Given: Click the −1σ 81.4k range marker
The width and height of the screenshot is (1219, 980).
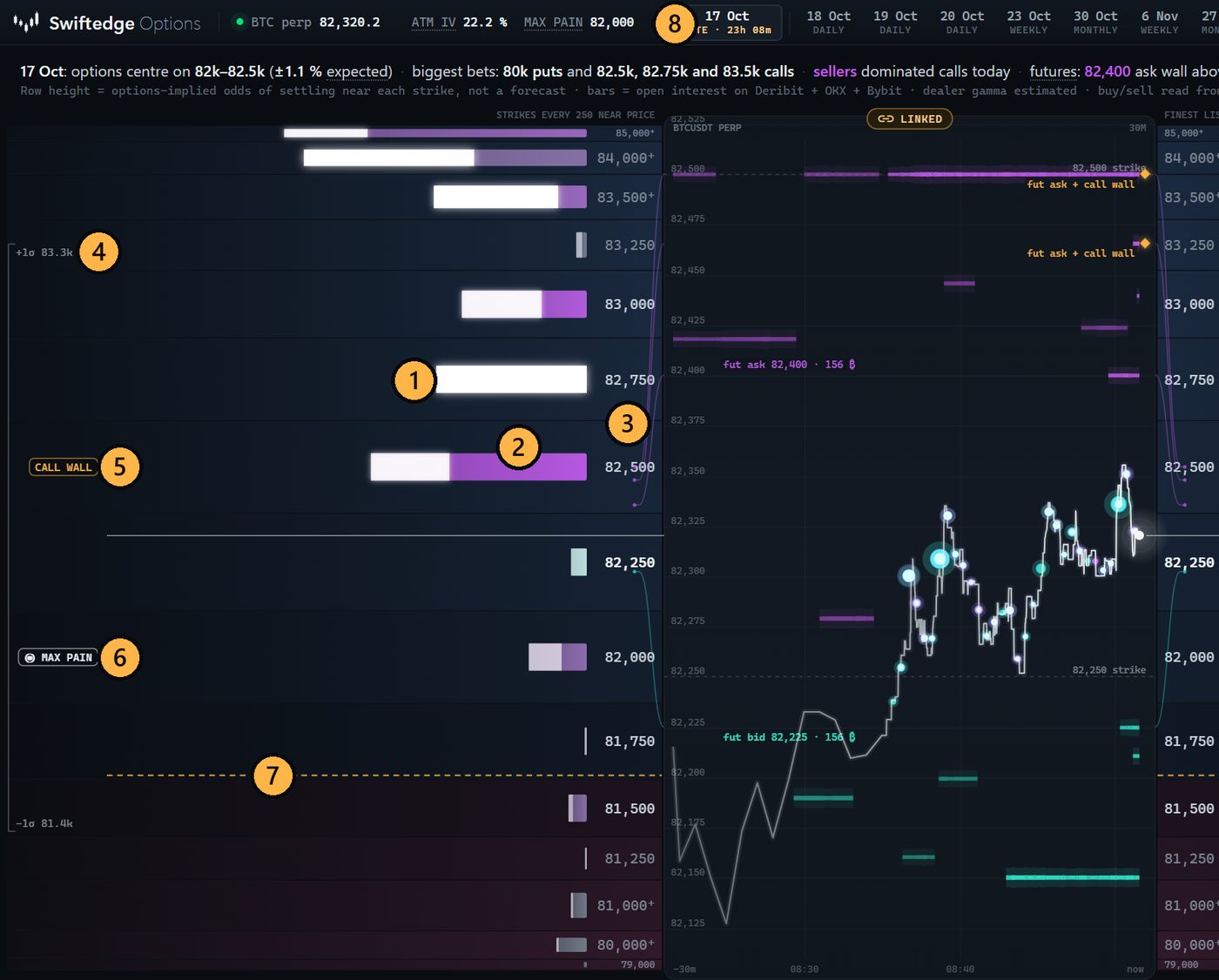Looking at the screenshot, I should pyautogui.click(x=44, y=823).
